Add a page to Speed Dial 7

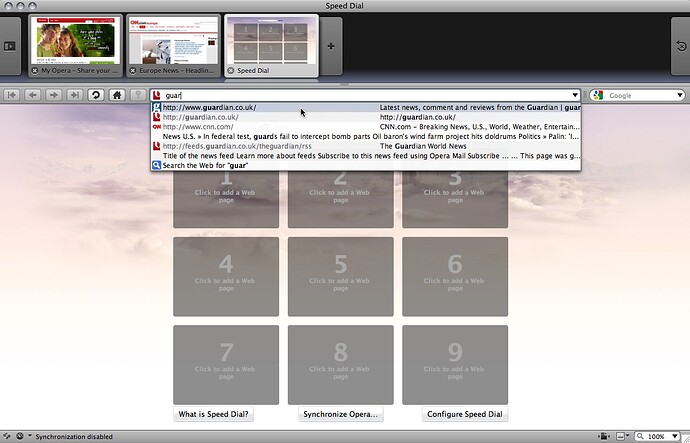226,365
